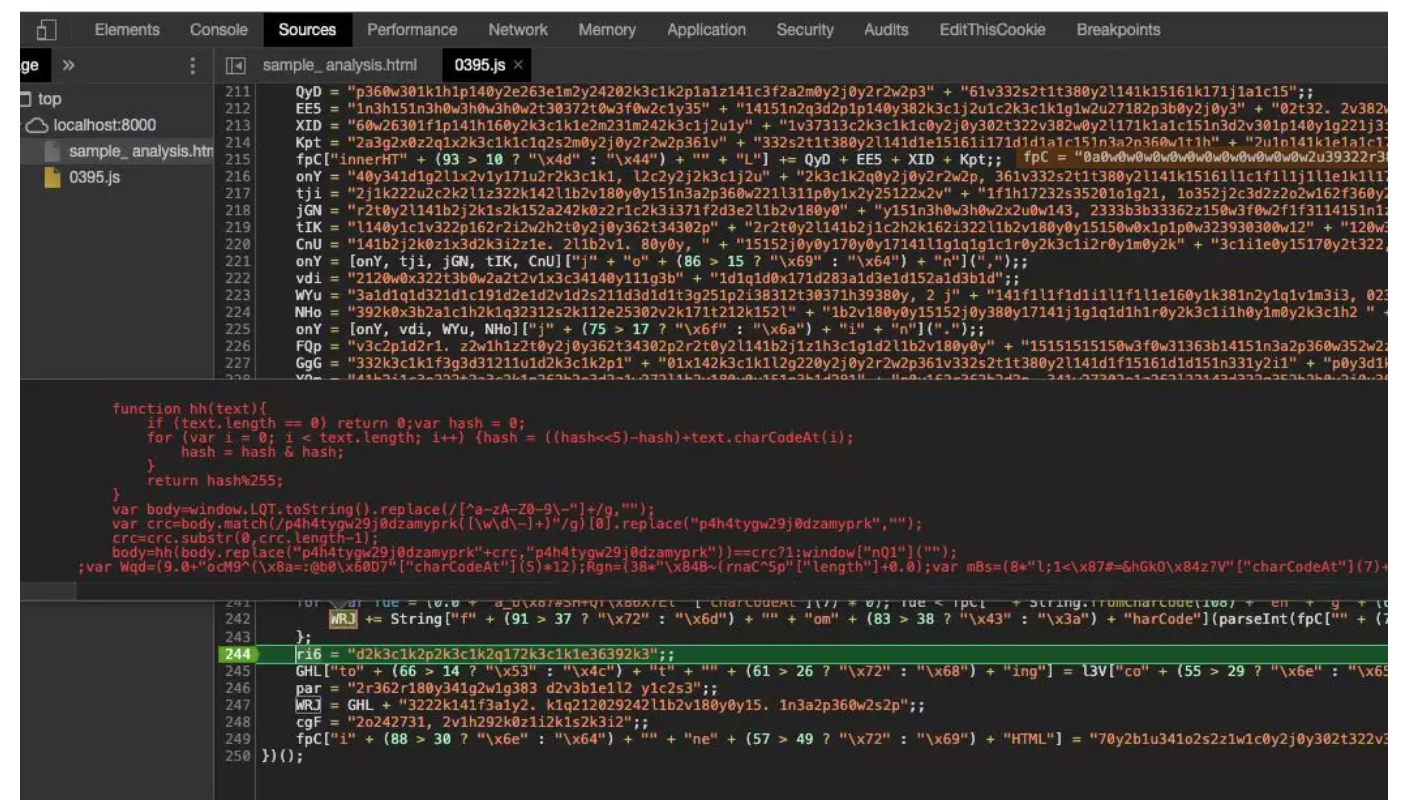Viewport: 1404px width, 812px height.
Task: Set a breakpoint on line 242
Action: point(238,621)
